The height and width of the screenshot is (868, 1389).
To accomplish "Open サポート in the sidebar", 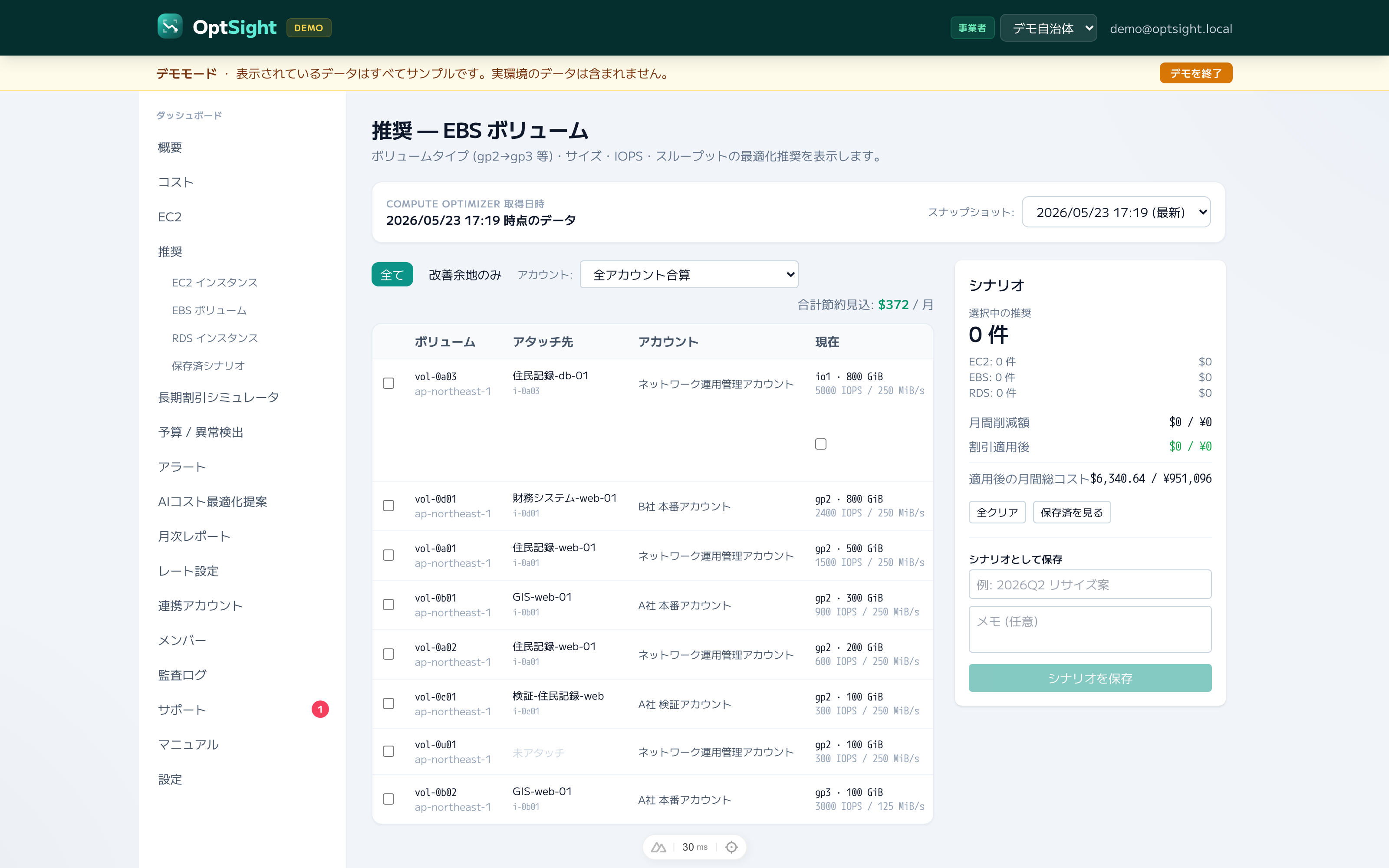I will (x=182, y=710).
